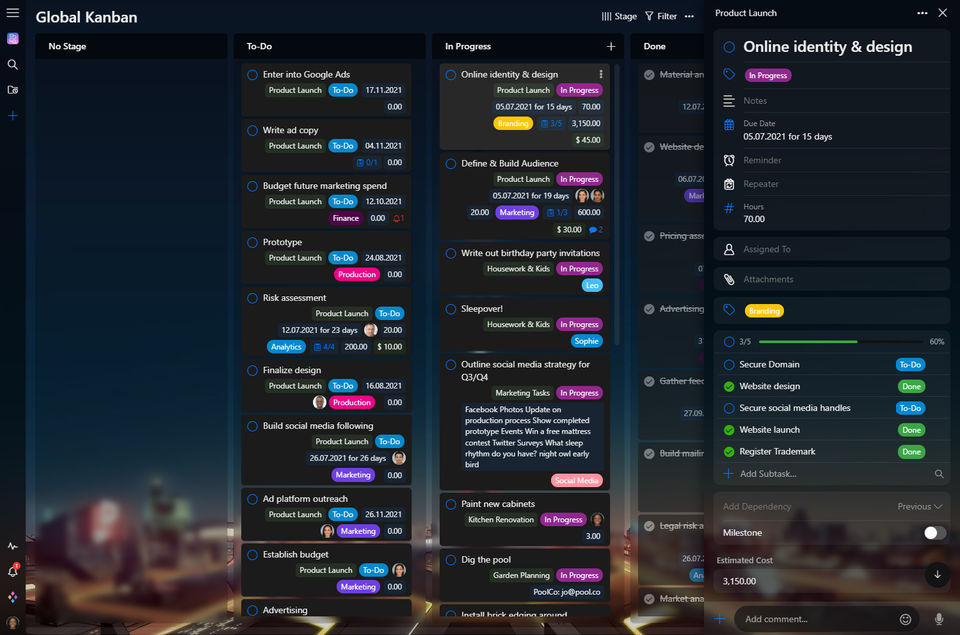Uncheck Register Trademark subtask
Screen dimensions: 960x635
pyautogui.click(x=729, y=452)
